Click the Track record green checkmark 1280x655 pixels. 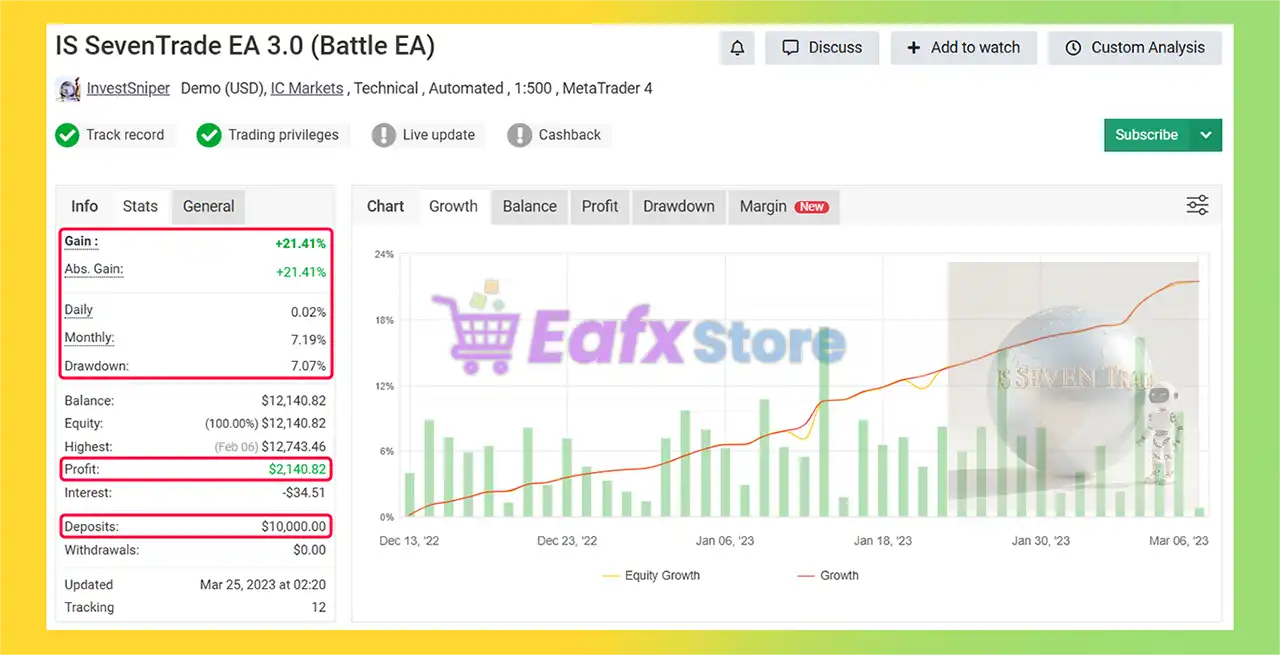click(x=67, y=135)
